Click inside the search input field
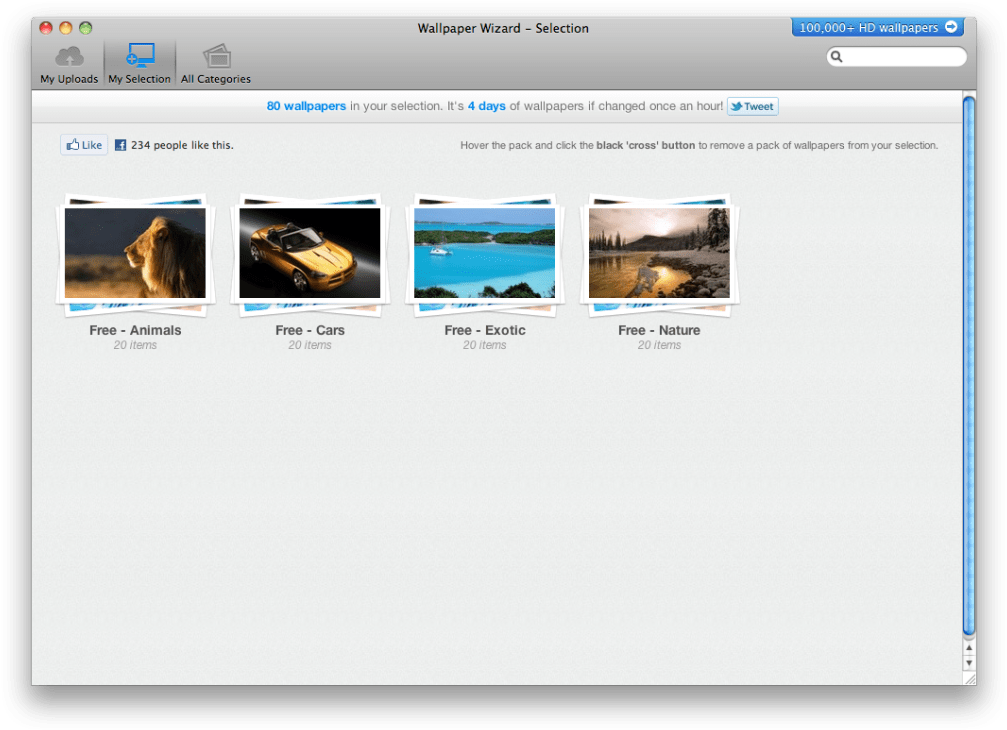 (895, 57)
